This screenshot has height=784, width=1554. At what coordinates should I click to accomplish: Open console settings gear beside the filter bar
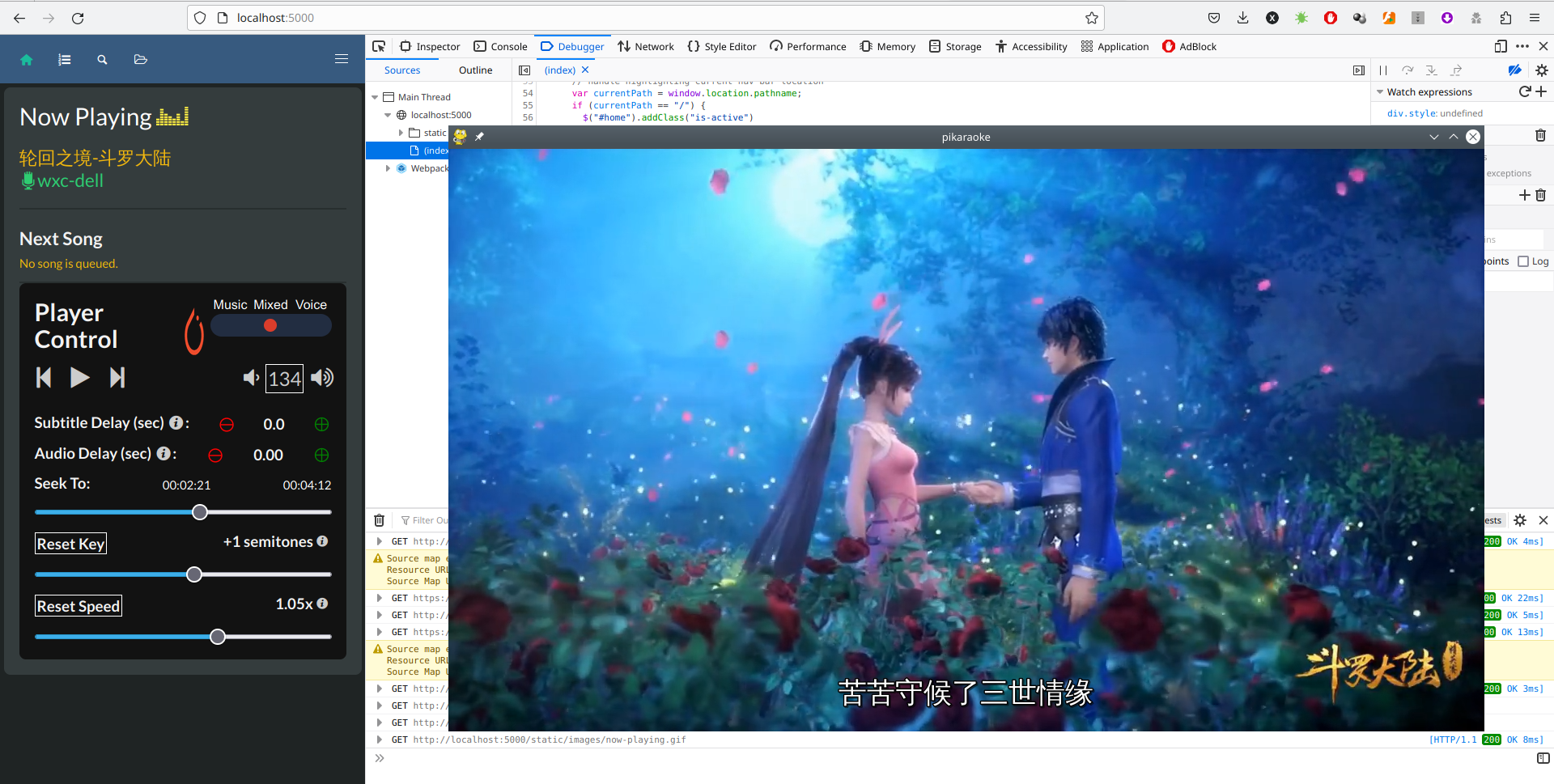(x=1520, y=520)
